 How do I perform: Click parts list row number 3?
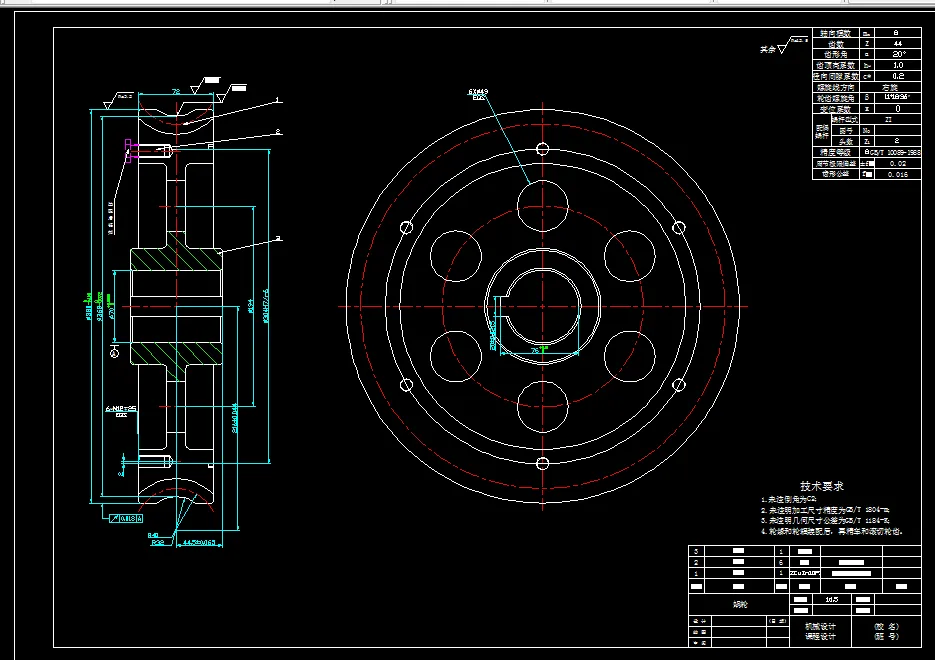[696, 551]
